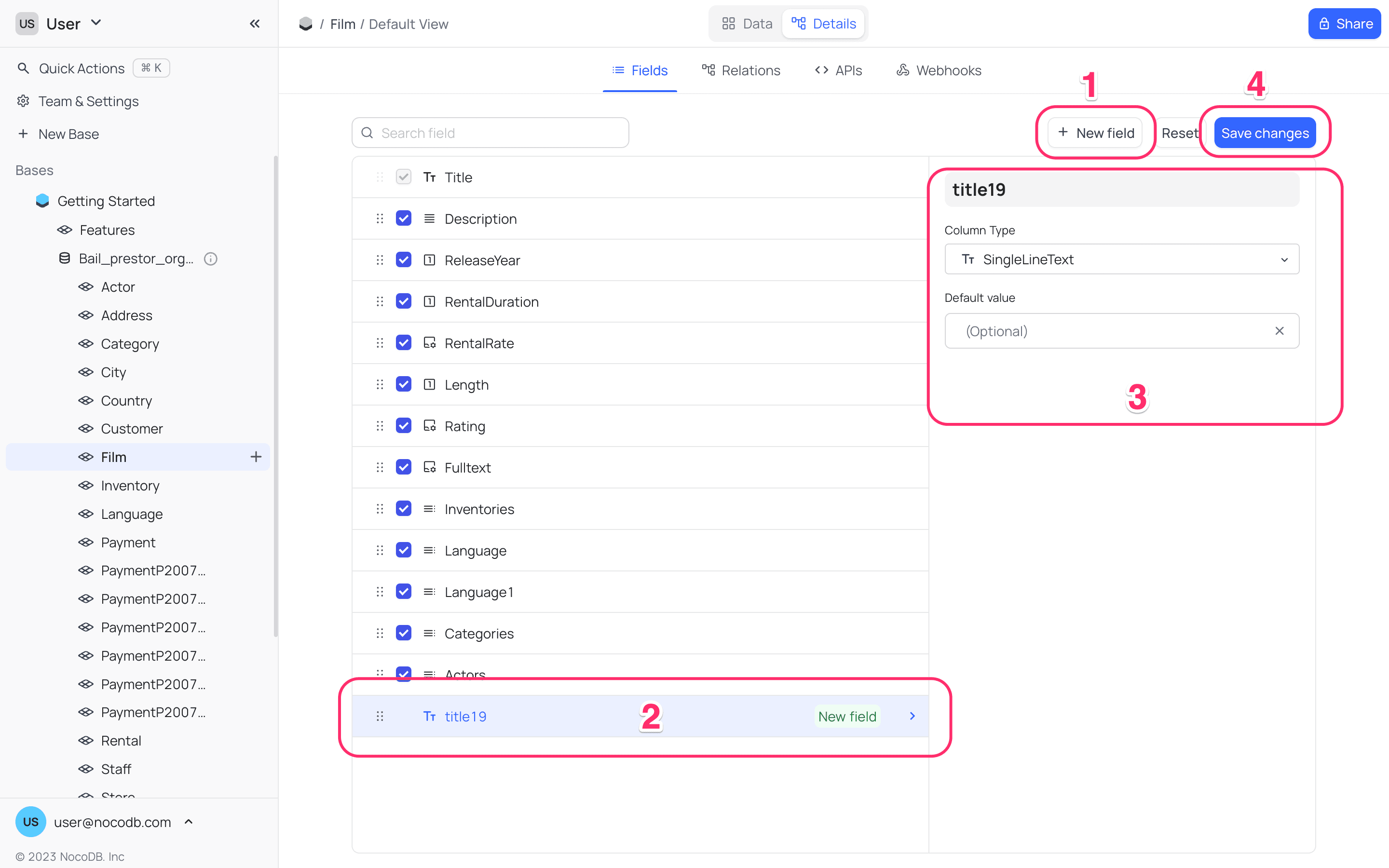Screen dimensions: 1389x868
Task: Open the Actor table in sidebar
Action: (x=118, y=286)
